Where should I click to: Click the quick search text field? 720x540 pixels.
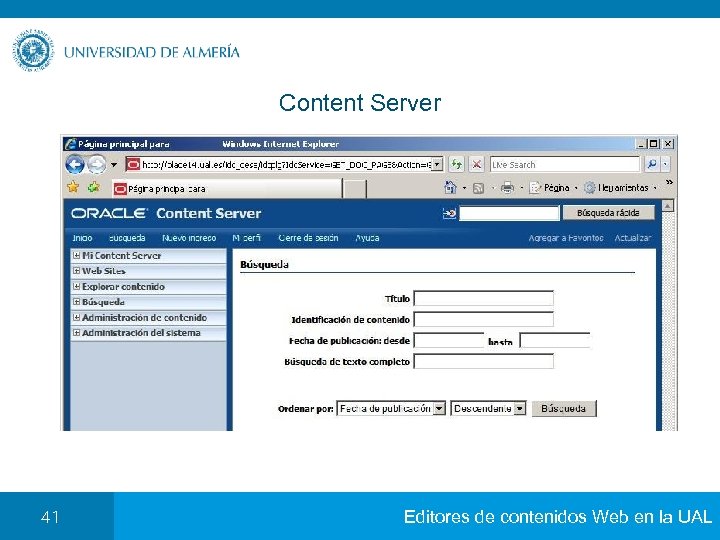tap(509, 213)
